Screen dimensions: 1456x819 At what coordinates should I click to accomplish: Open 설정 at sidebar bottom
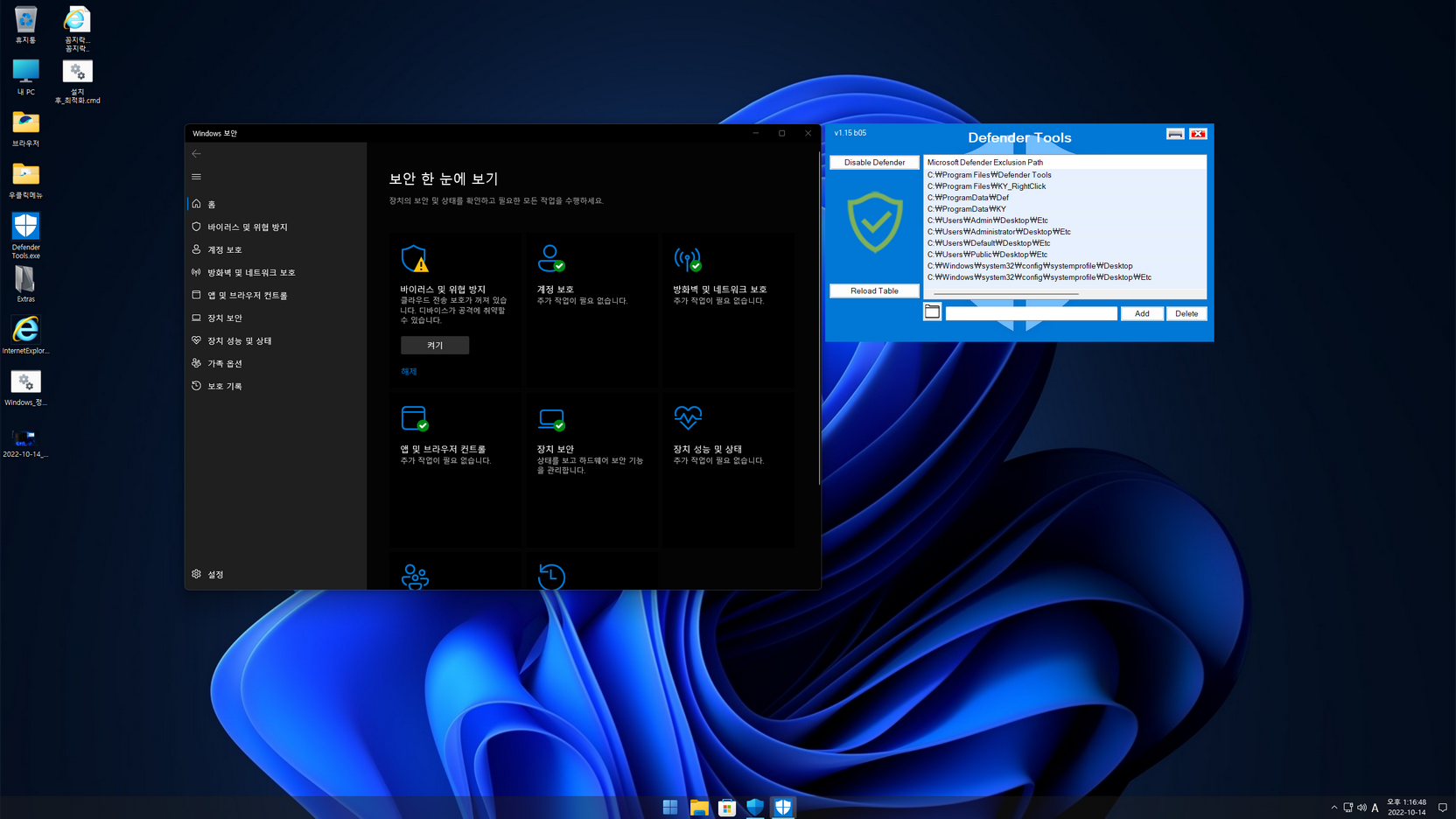coord(276,574)
